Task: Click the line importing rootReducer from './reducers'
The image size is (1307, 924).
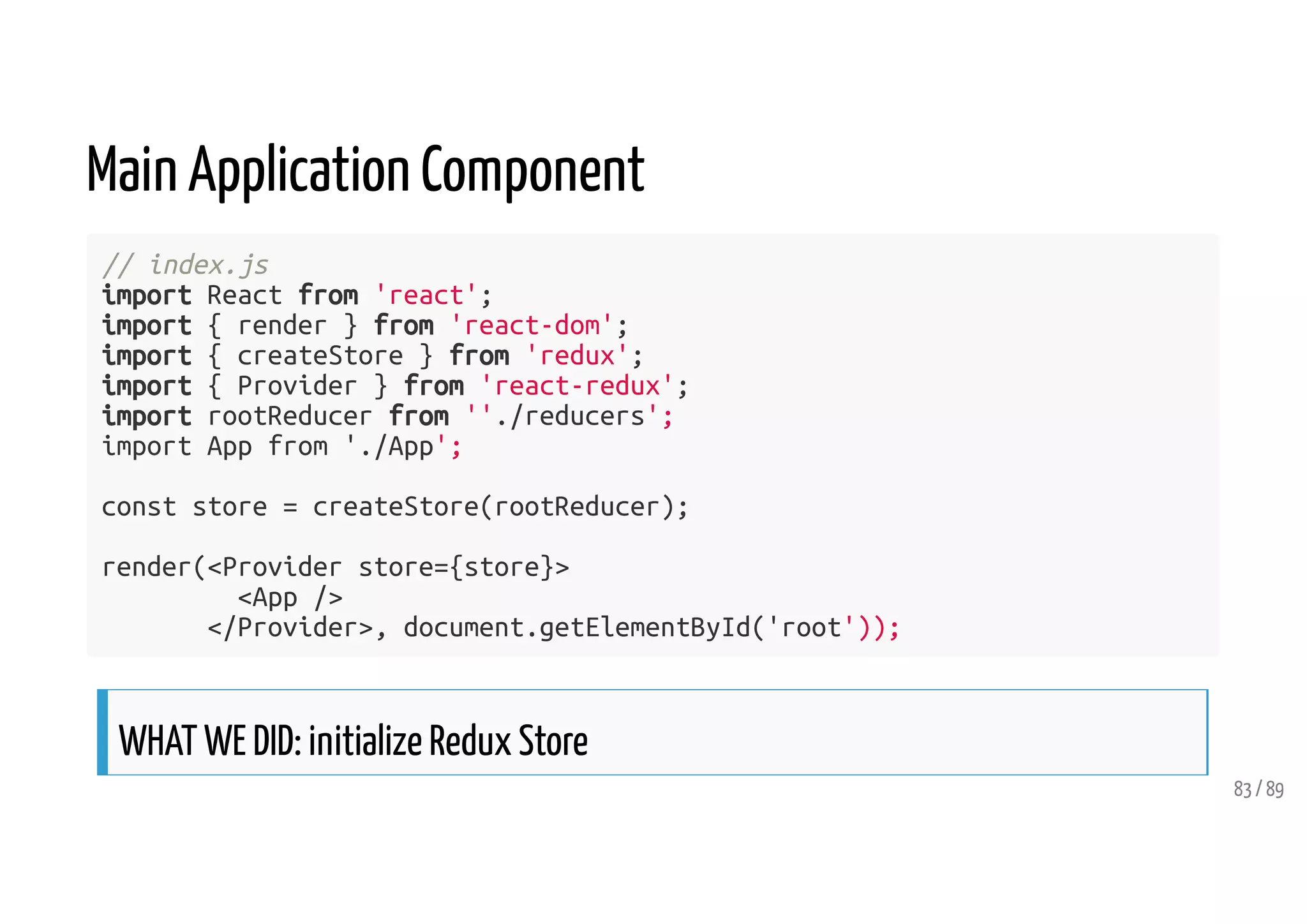Action: [x=387, y=416]
